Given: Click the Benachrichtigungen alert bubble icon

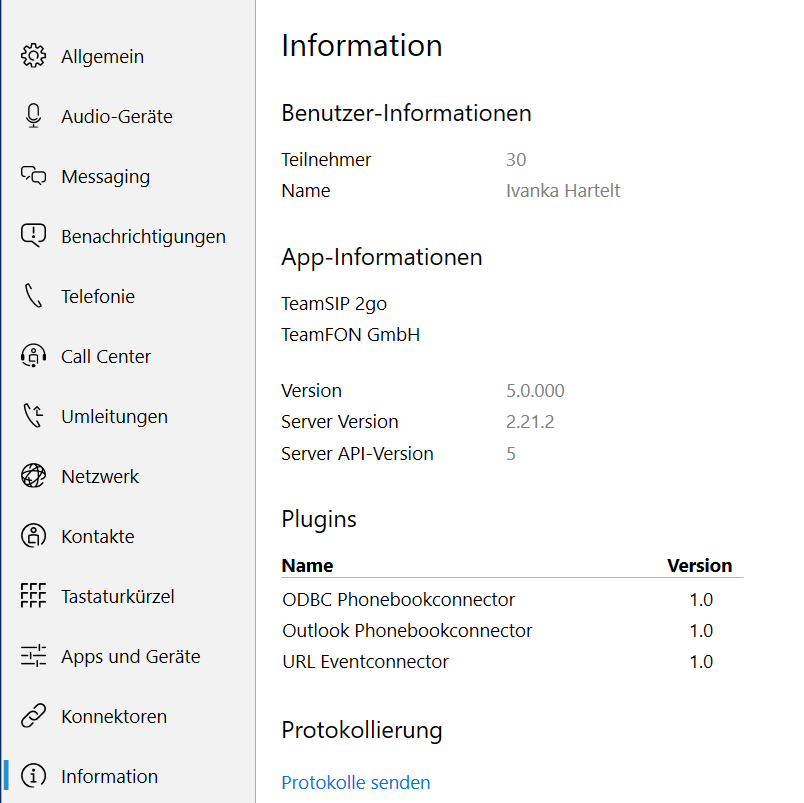Looking at the screenshot, I should point(33,236).
